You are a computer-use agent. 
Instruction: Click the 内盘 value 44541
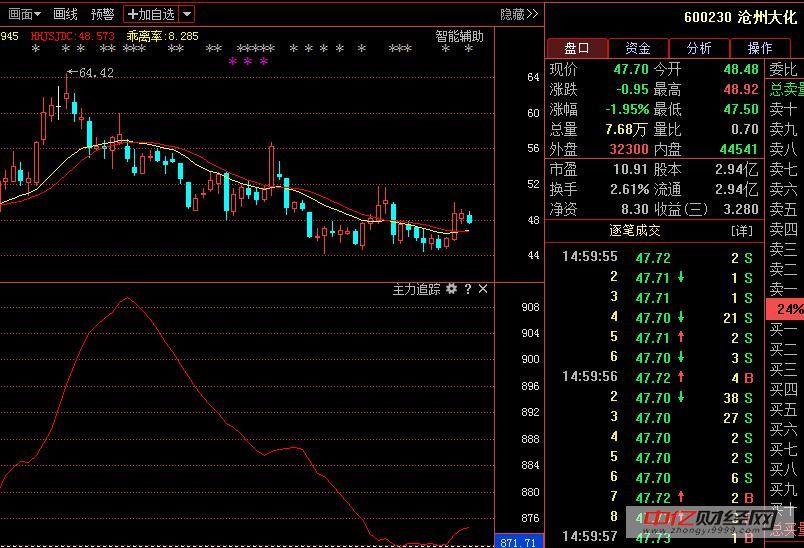(739, 149)
